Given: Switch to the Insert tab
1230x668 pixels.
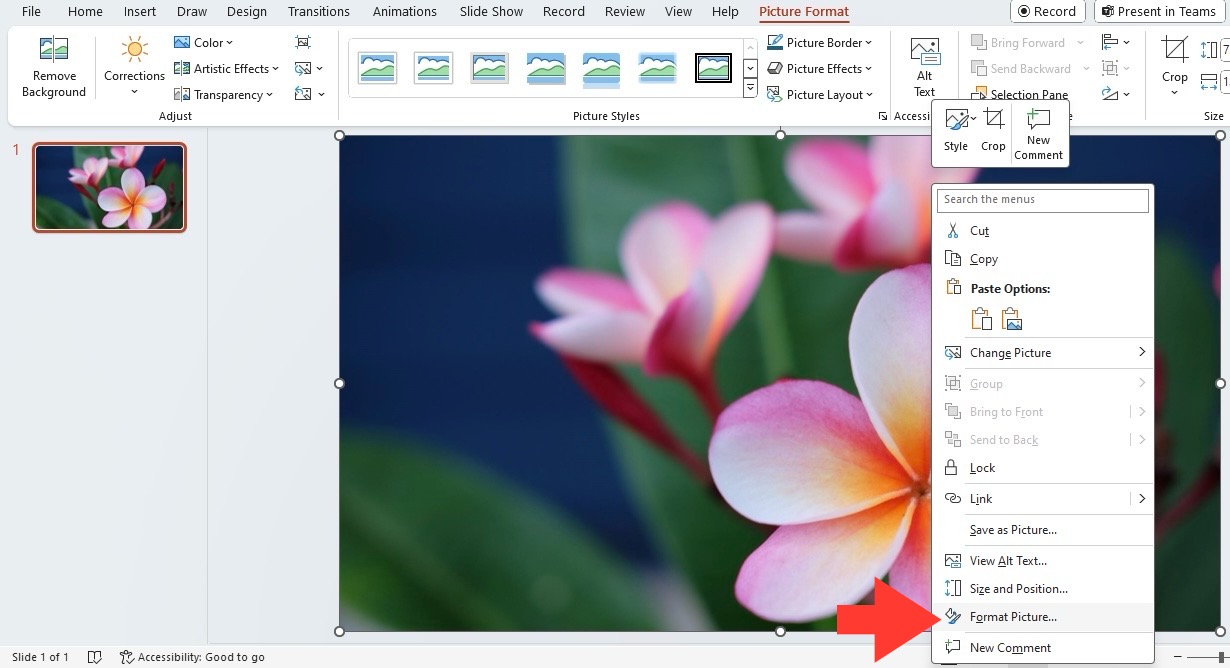Looking at the screenshot, I should (x=140, y=12).
